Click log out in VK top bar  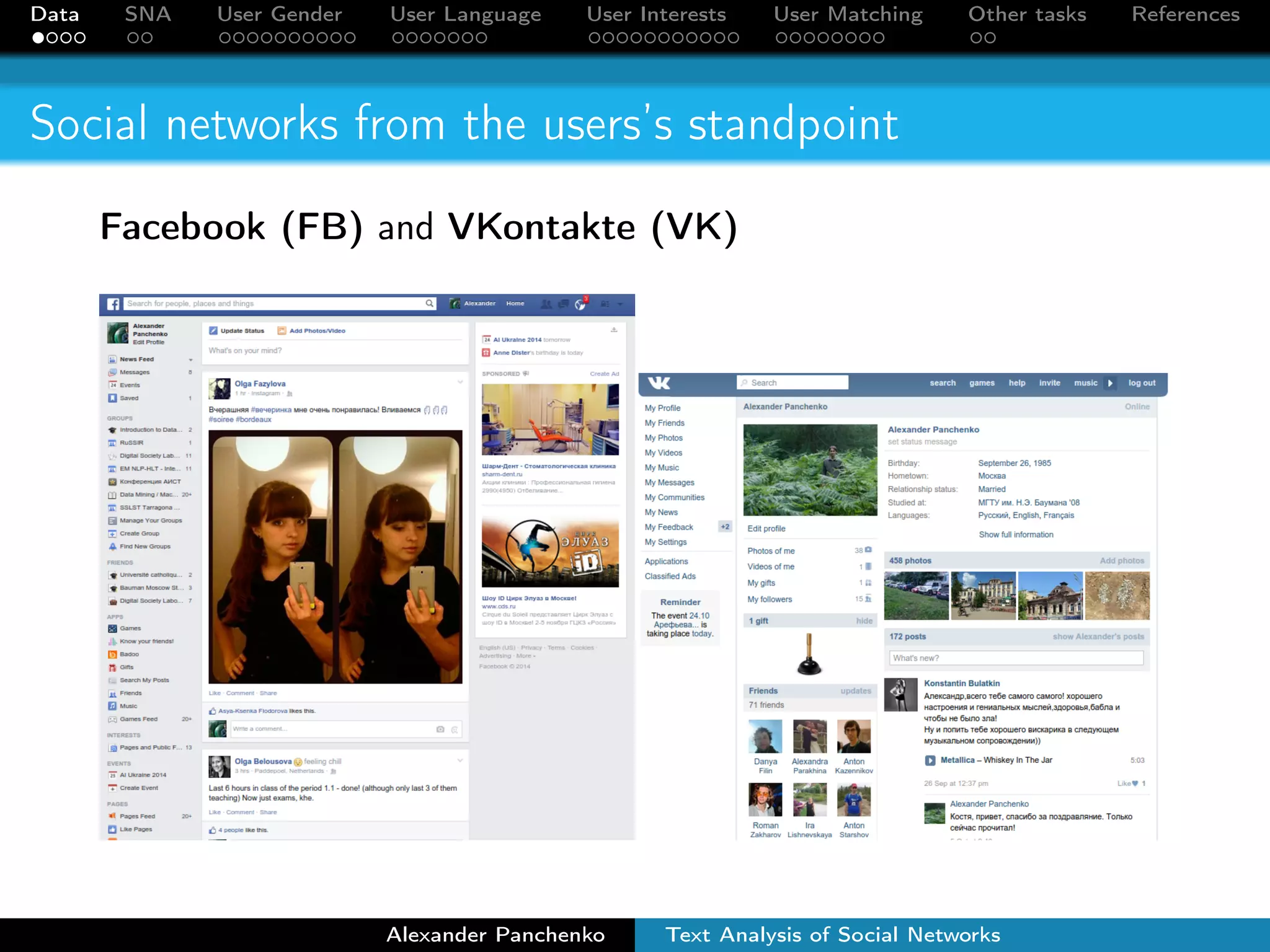point(1142,383)
